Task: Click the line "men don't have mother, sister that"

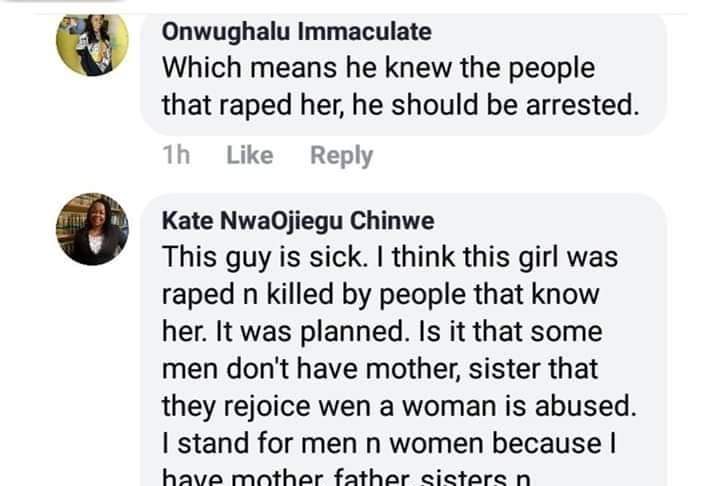Action: coord(380,368)
